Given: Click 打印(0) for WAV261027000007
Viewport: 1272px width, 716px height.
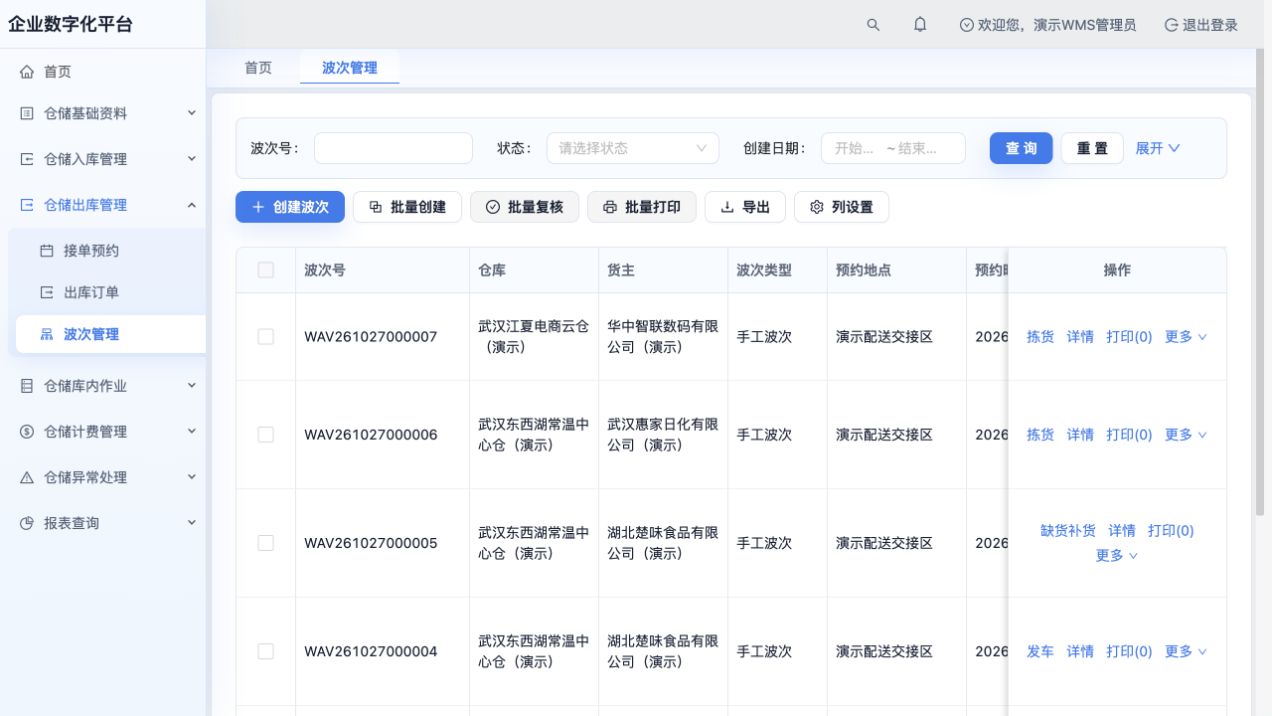Looking at the screenshot, I should 1129,337.
